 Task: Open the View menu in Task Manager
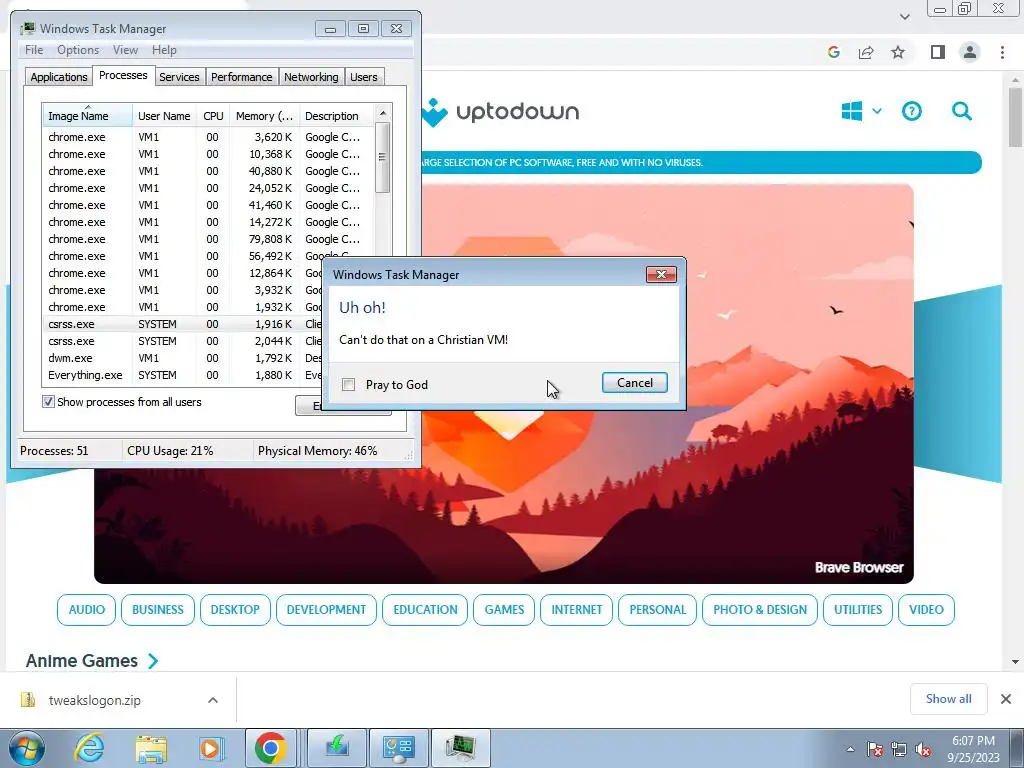point(125,50)
